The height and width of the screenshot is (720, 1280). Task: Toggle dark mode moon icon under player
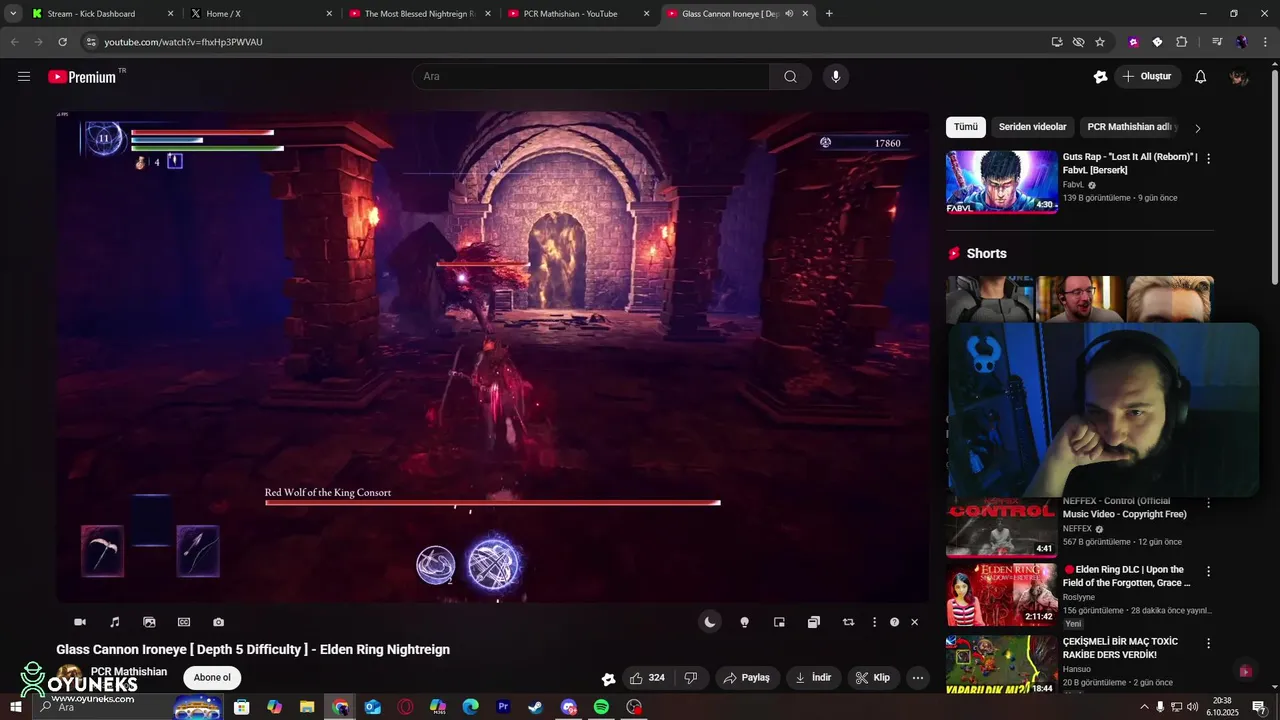pyautogui.click(x=709, y=622)
